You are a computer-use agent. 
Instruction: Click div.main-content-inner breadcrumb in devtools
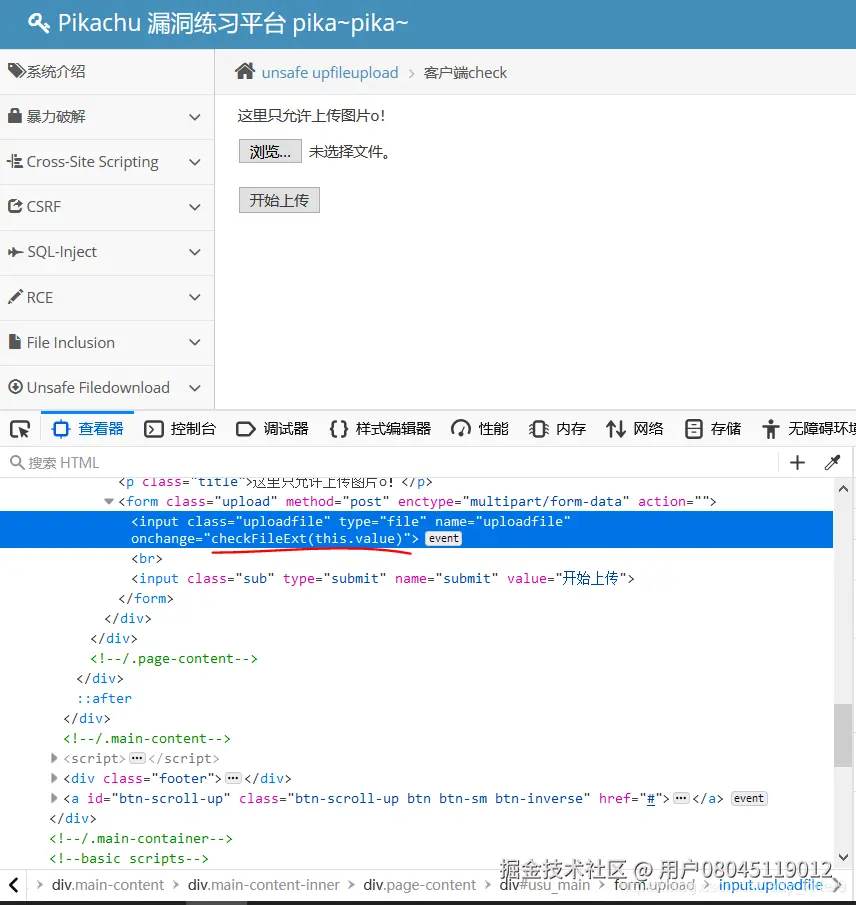264,885
